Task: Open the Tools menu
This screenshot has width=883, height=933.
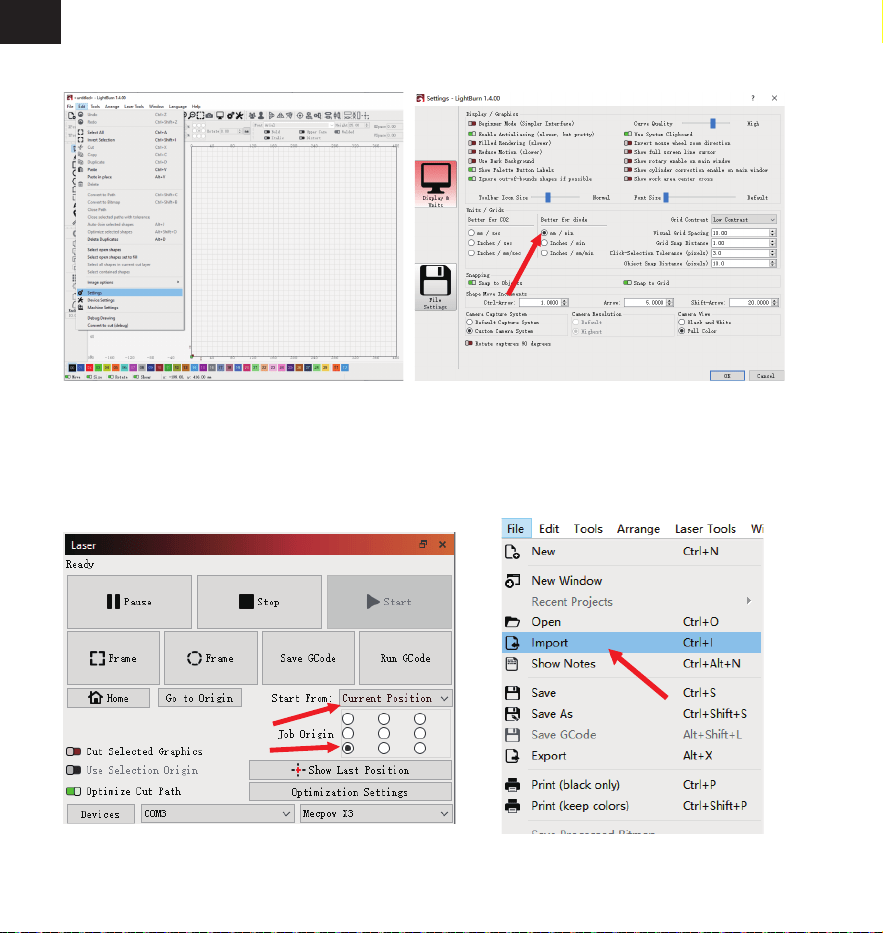Action: (x=588, y=529)
